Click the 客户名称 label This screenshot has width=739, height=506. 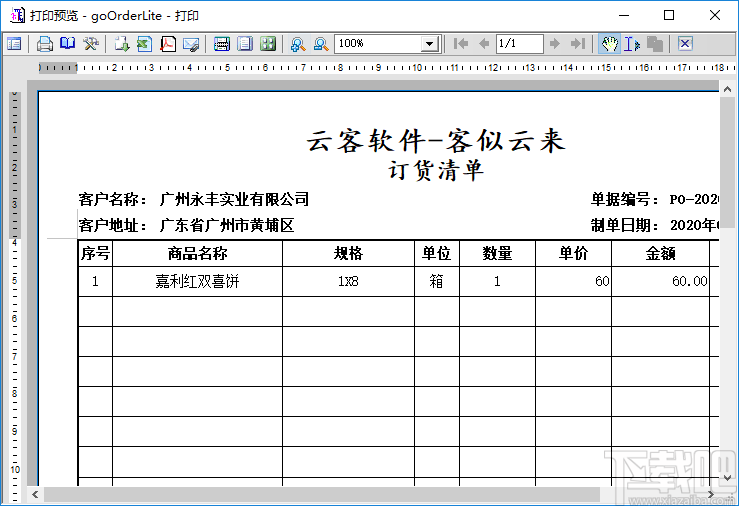point(113,199)
